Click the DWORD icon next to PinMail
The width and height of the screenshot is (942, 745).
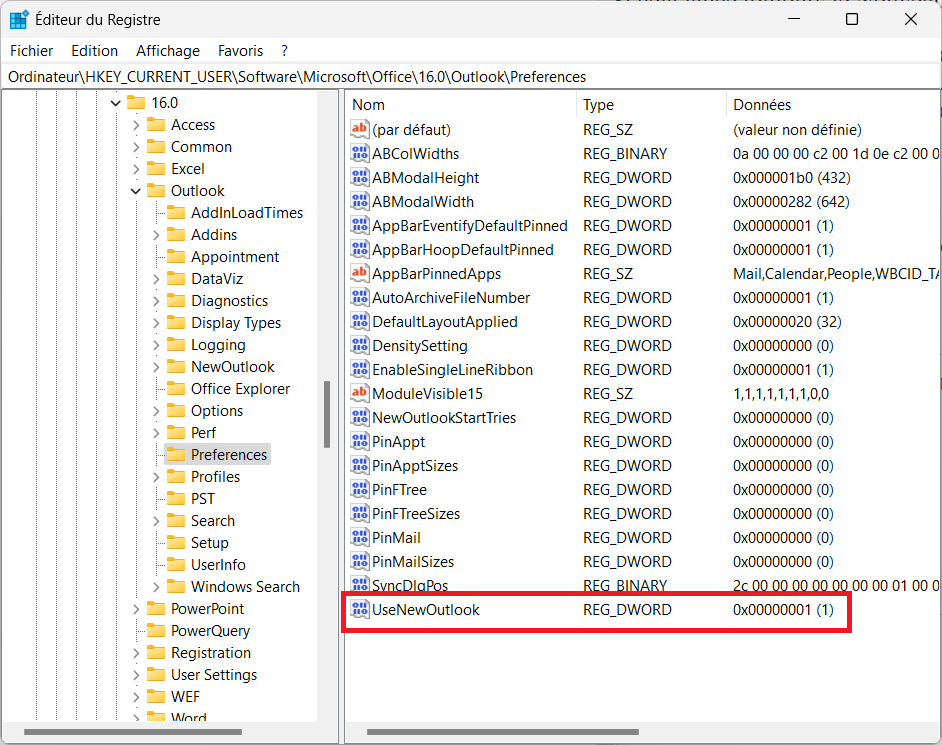pyautogui.click(x=360, y=537)
